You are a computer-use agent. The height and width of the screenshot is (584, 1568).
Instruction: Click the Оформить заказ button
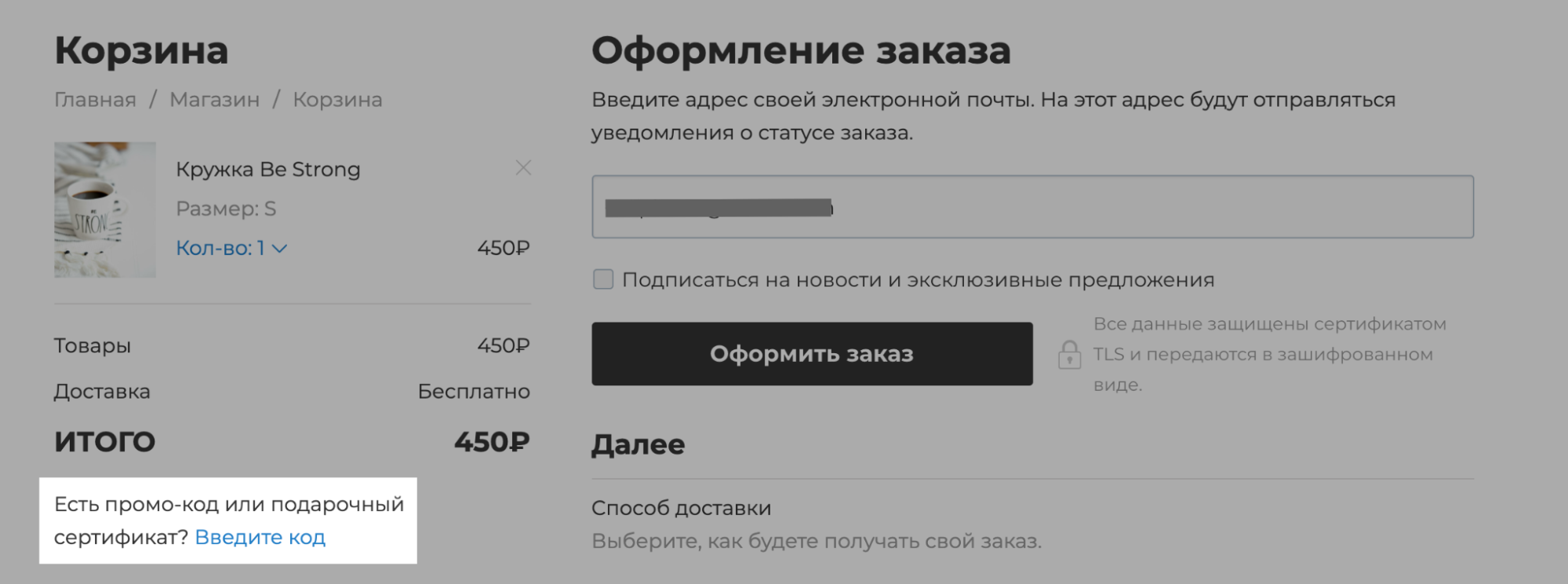812,354
